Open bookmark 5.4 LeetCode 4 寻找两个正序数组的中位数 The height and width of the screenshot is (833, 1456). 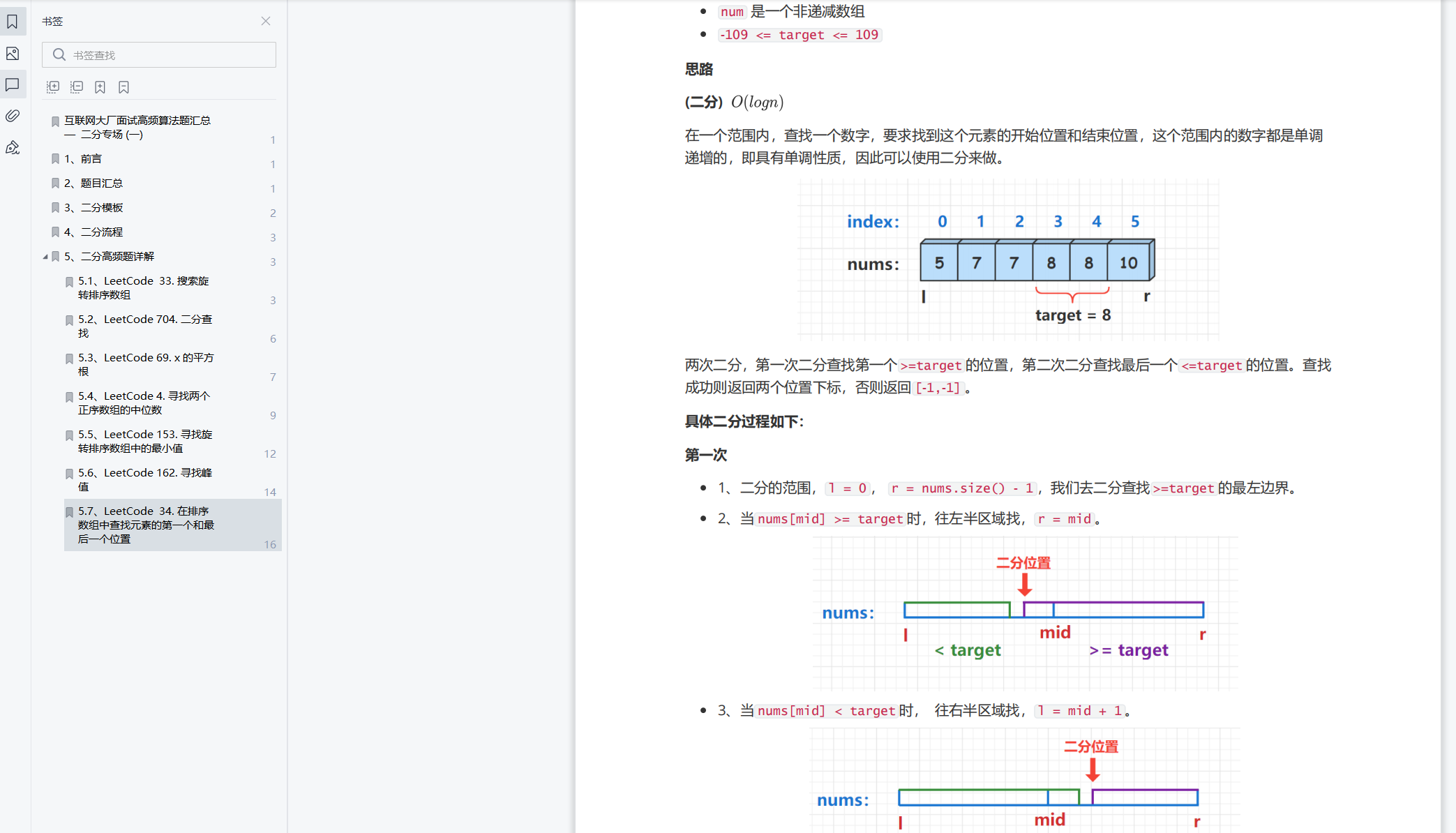click(x=144, y=403)
